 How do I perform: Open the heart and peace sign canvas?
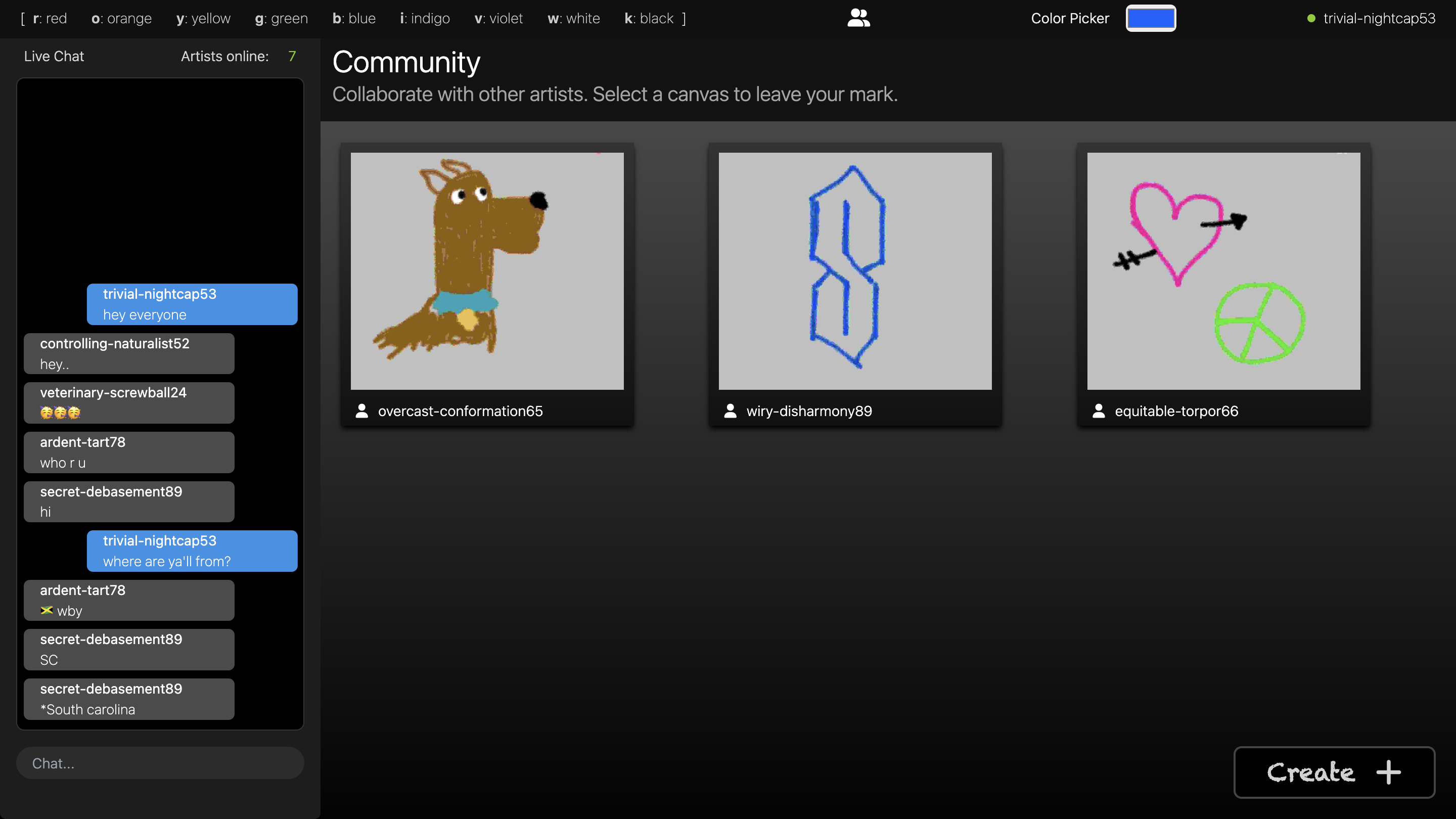(1223, 271)
